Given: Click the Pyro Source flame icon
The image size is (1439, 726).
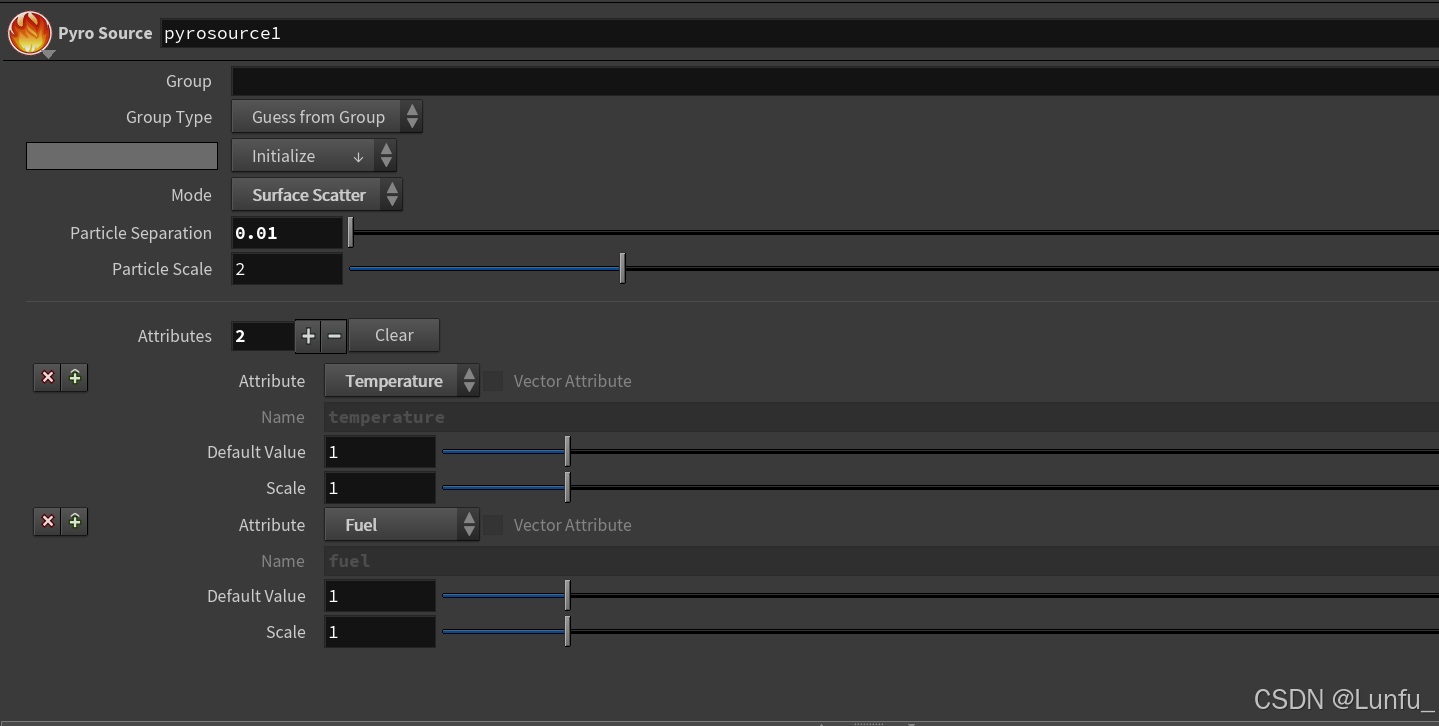Looking at the screenshot, I should (29, 32).
